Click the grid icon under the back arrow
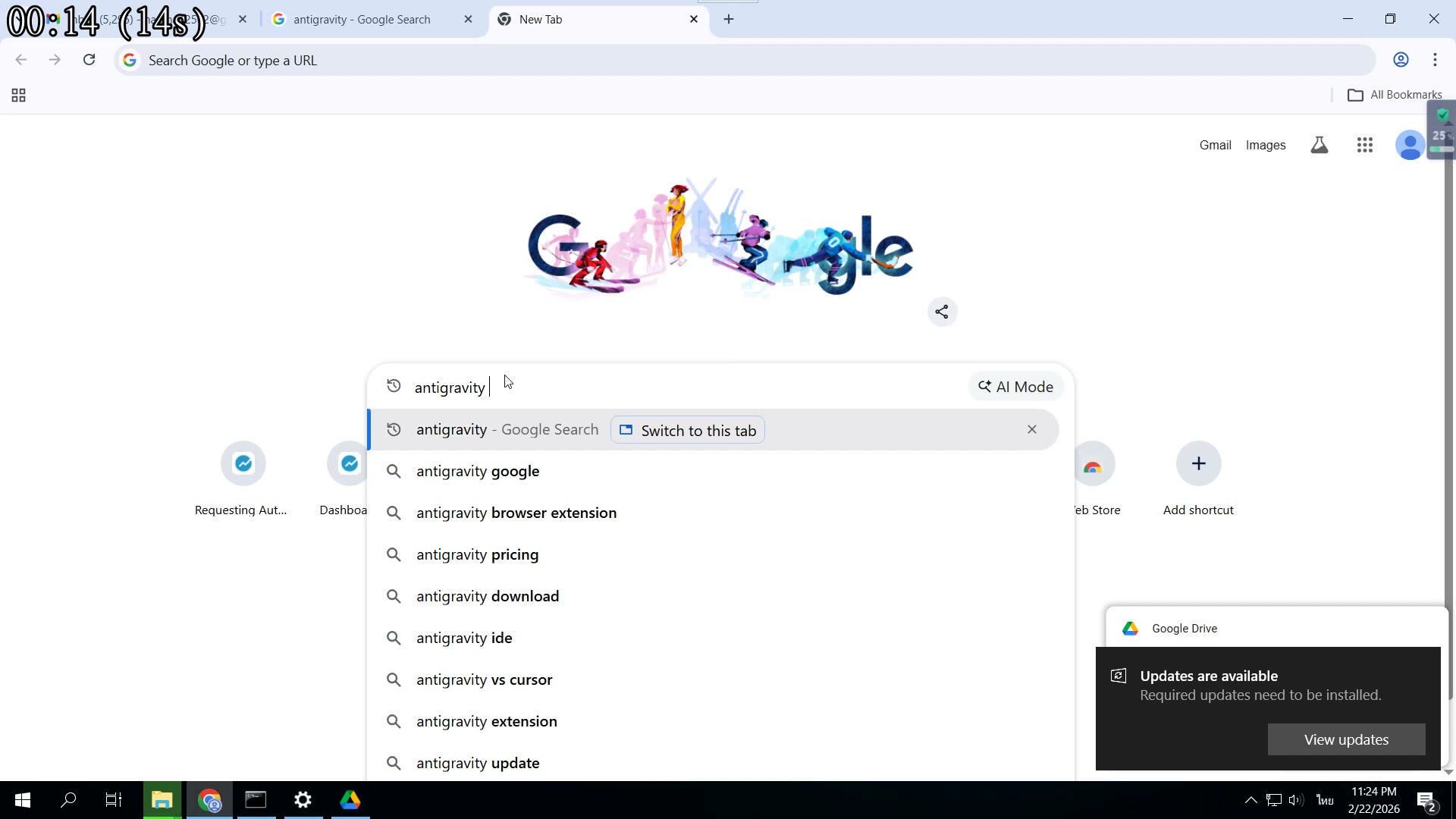This screenshot has height=819, width=1456. point(17,95)
